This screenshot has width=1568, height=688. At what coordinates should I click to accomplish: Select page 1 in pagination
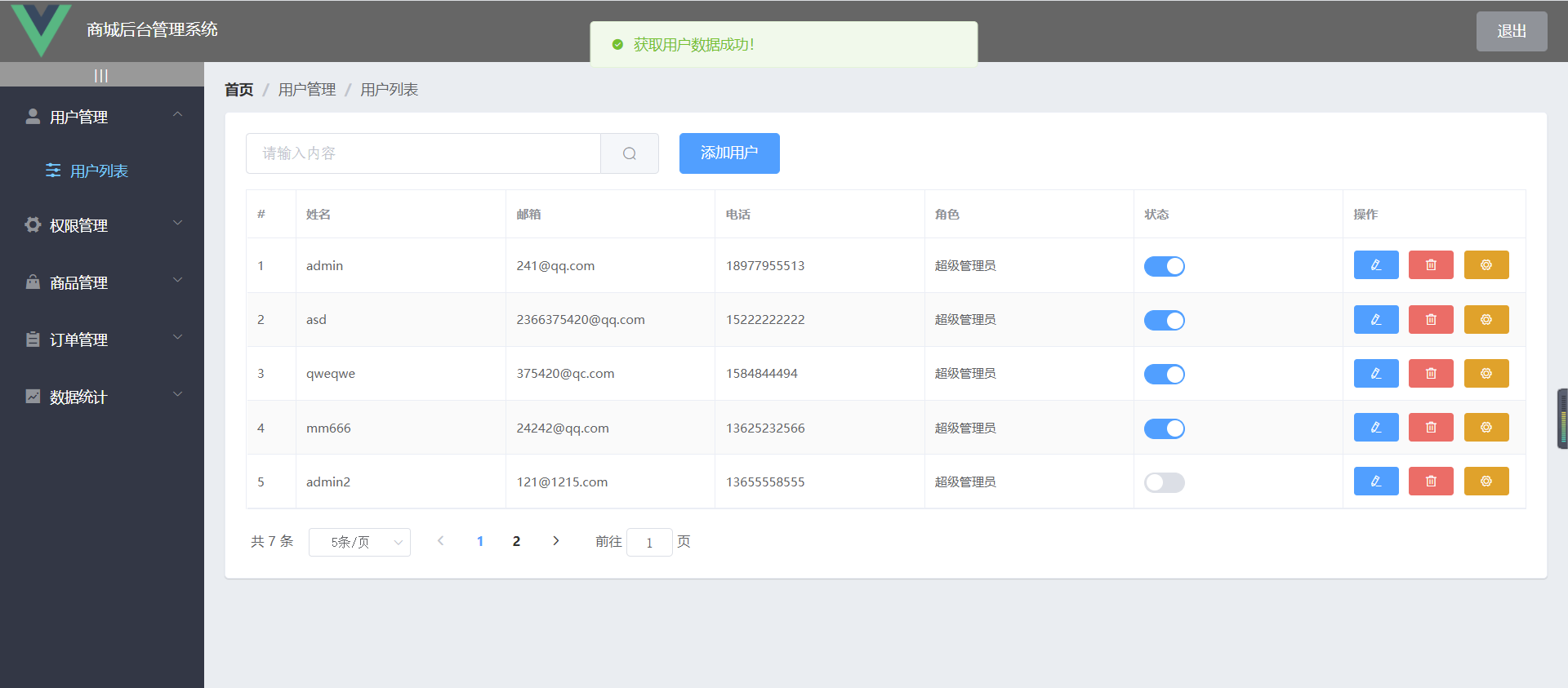pyautogui.click(x=480, y=541)
